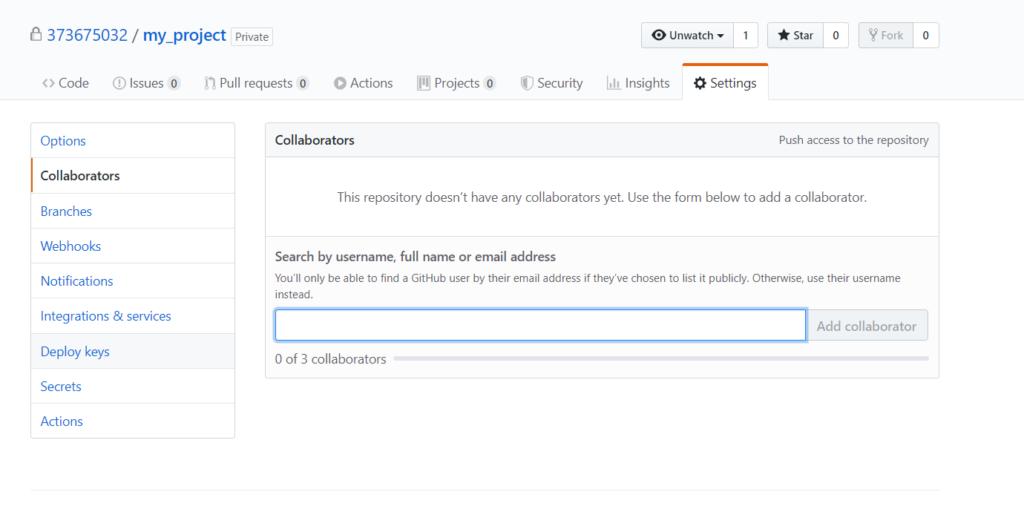Open Actions in the settings sidebar
1024x512 pixels.
[x=133, y=421]
